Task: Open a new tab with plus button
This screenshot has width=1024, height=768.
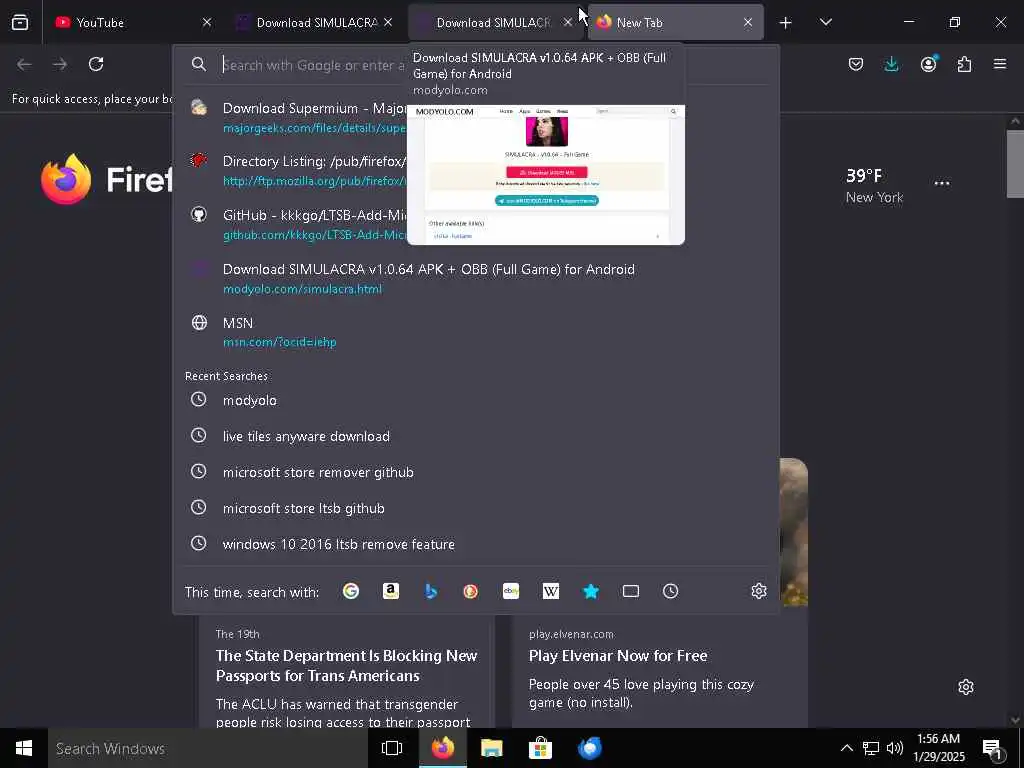Action: 786,23
